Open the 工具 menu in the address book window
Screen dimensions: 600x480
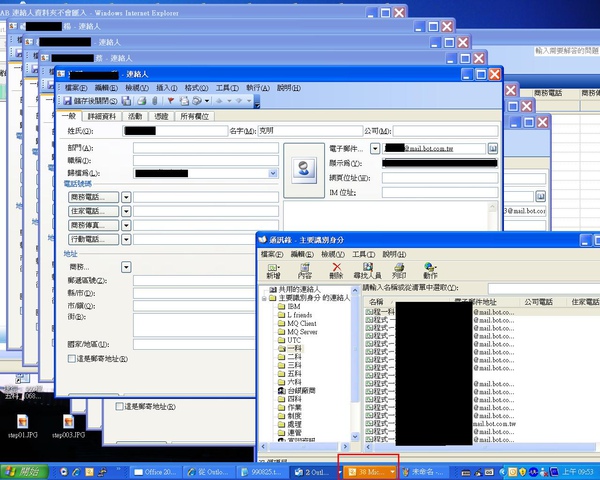(x=364, y=254)
